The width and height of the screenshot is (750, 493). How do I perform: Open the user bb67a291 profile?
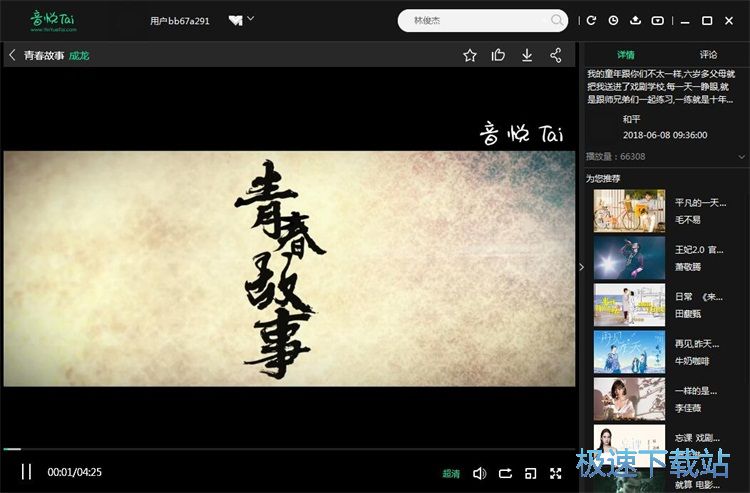pyautogui.click(x=179, y=21)
